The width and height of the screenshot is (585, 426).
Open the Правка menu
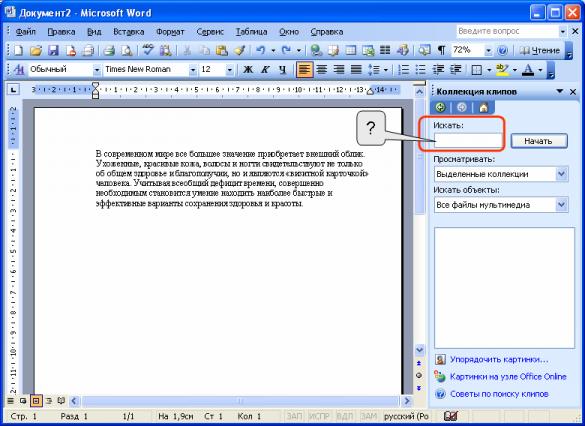(x=61, y=32)
